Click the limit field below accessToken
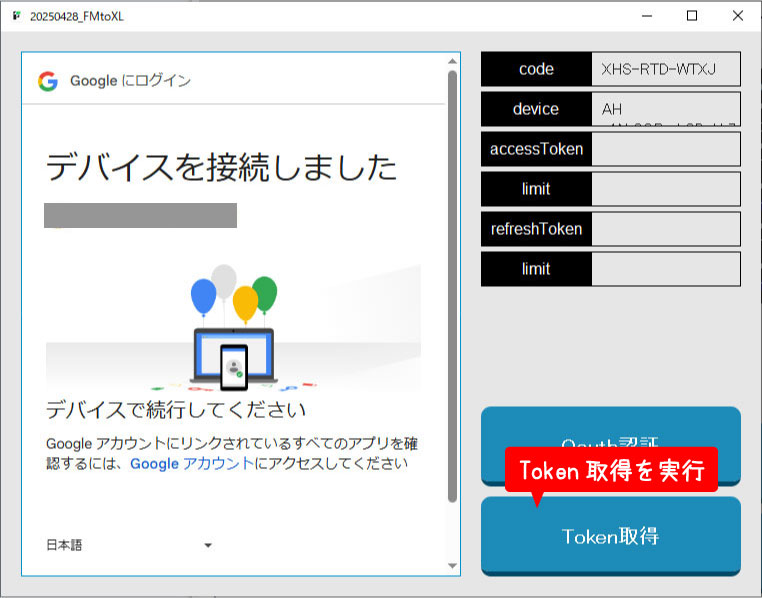The image size is (762, 598). coord(666,189)
